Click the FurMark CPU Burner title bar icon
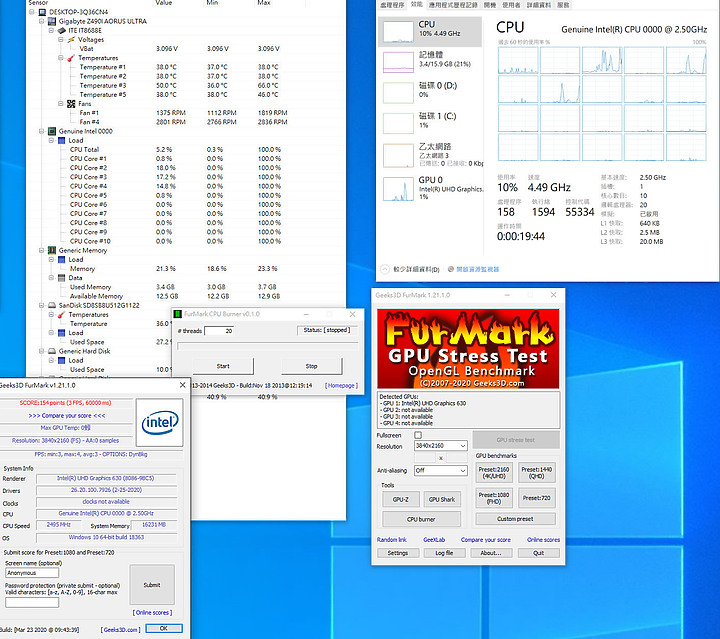Image resolution: width=720 pixels, height=639 pixels. click(x=178, y=314)
